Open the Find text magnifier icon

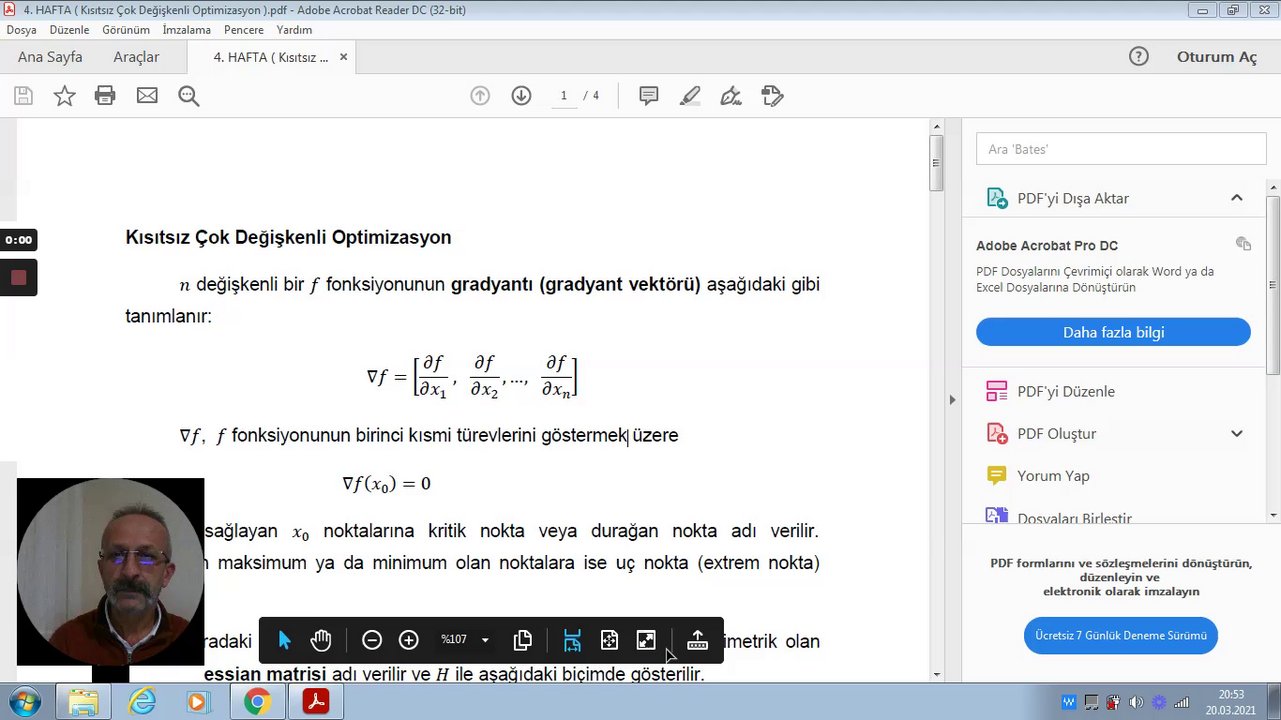189,96
